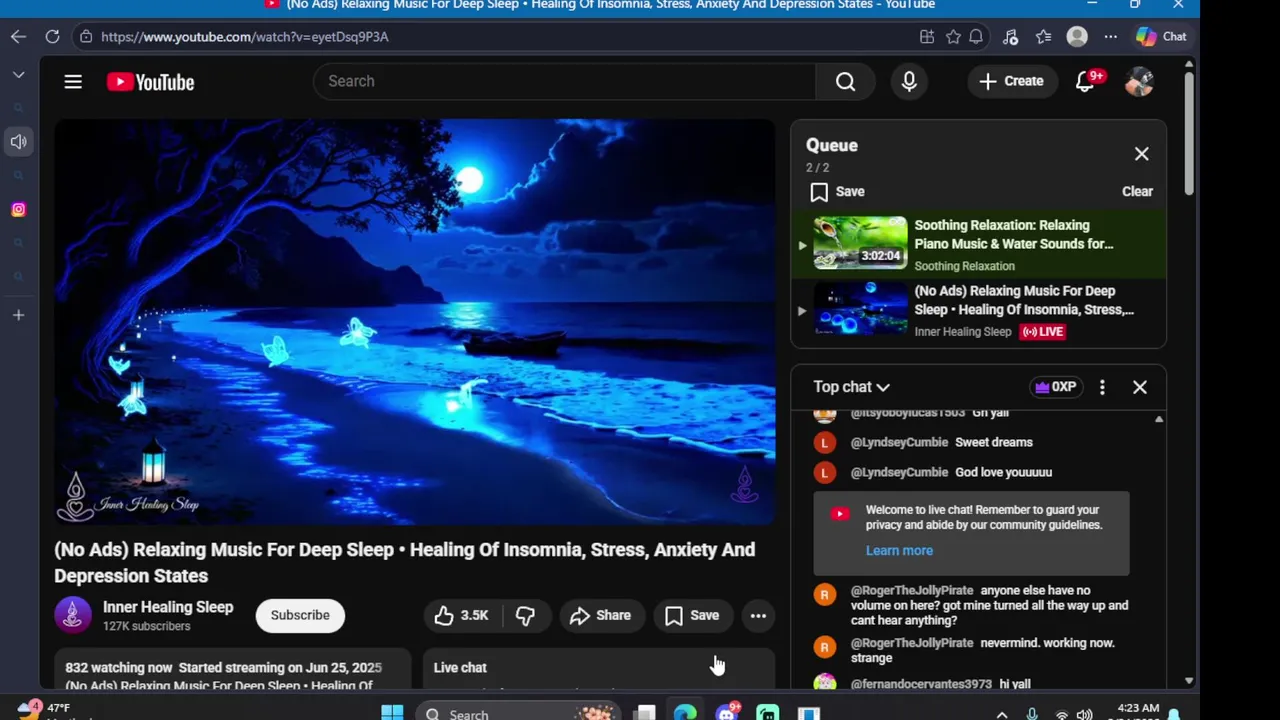1280x720 pixels.
Task: Click the audio tab in vertical tab strip
Action: coord(18,142)
